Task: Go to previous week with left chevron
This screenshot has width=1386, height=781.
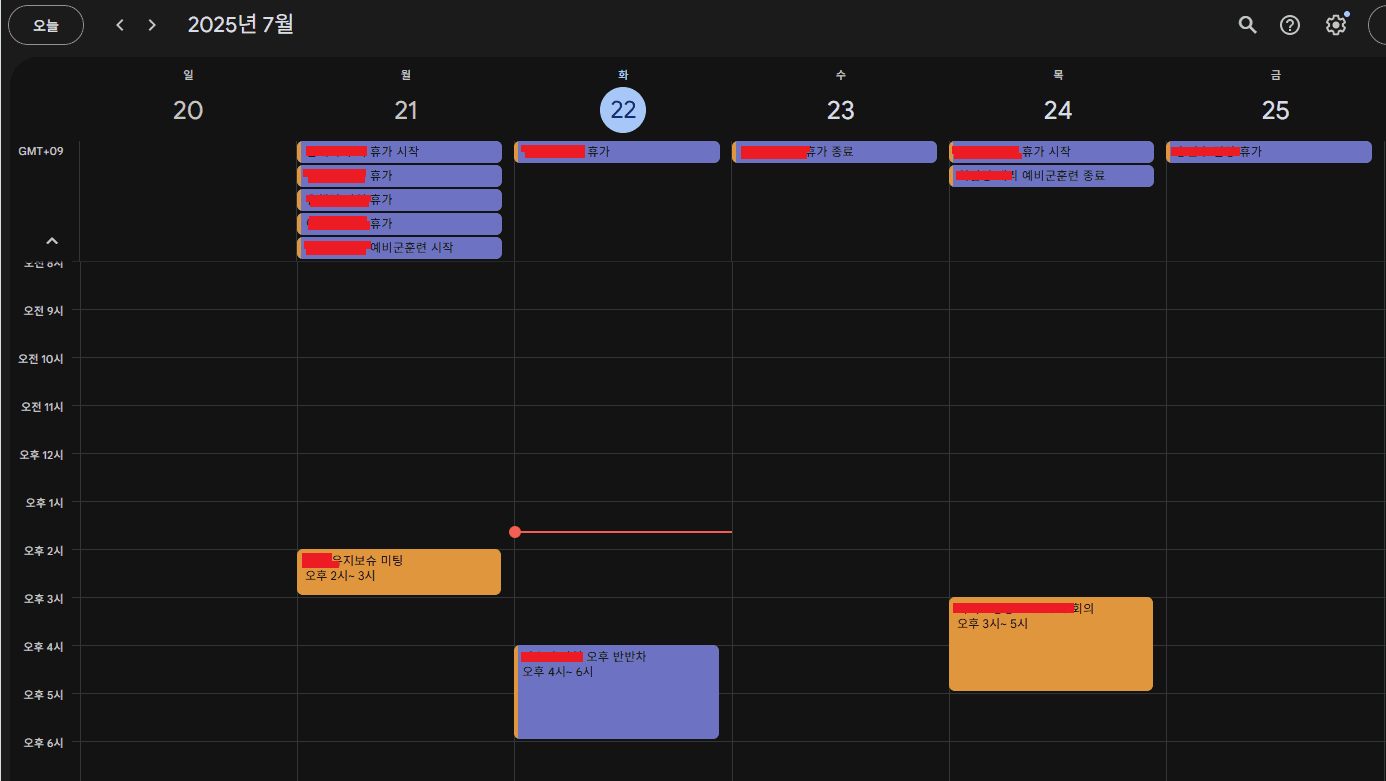Action: (120, 25)
